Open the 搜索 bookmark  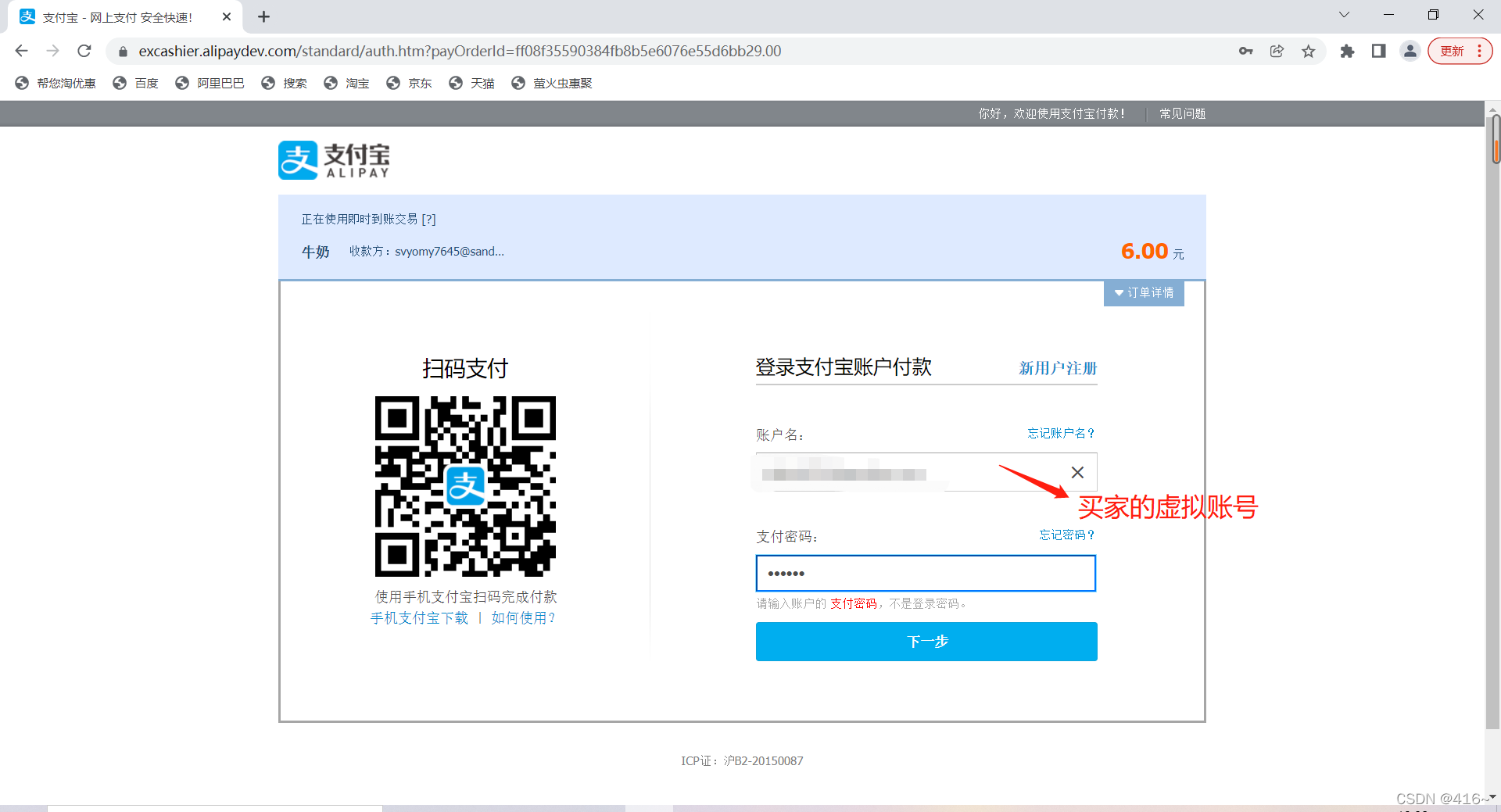(x=284, y=83)
